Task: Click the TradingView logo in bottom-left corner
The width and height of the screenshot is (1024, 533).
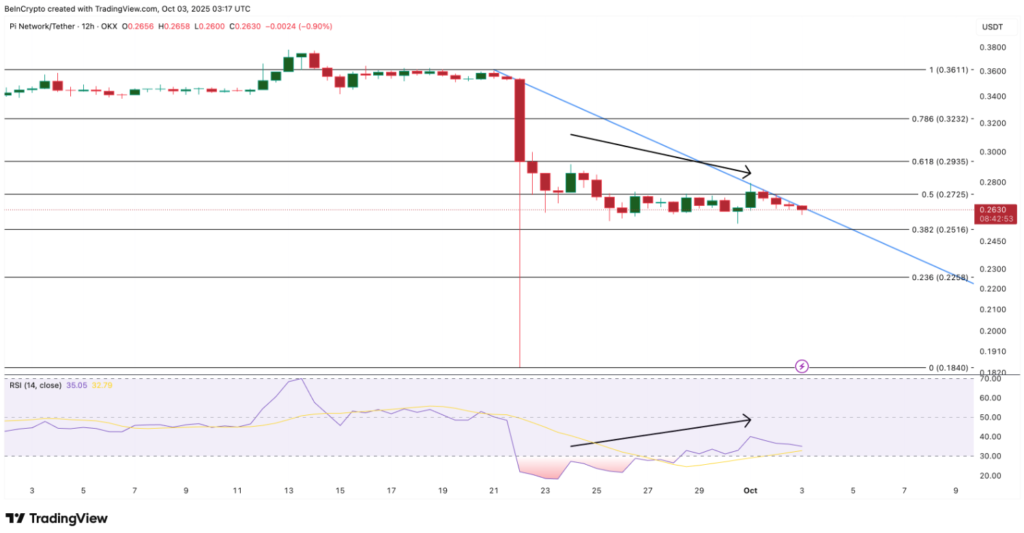Action: point(56,518)
